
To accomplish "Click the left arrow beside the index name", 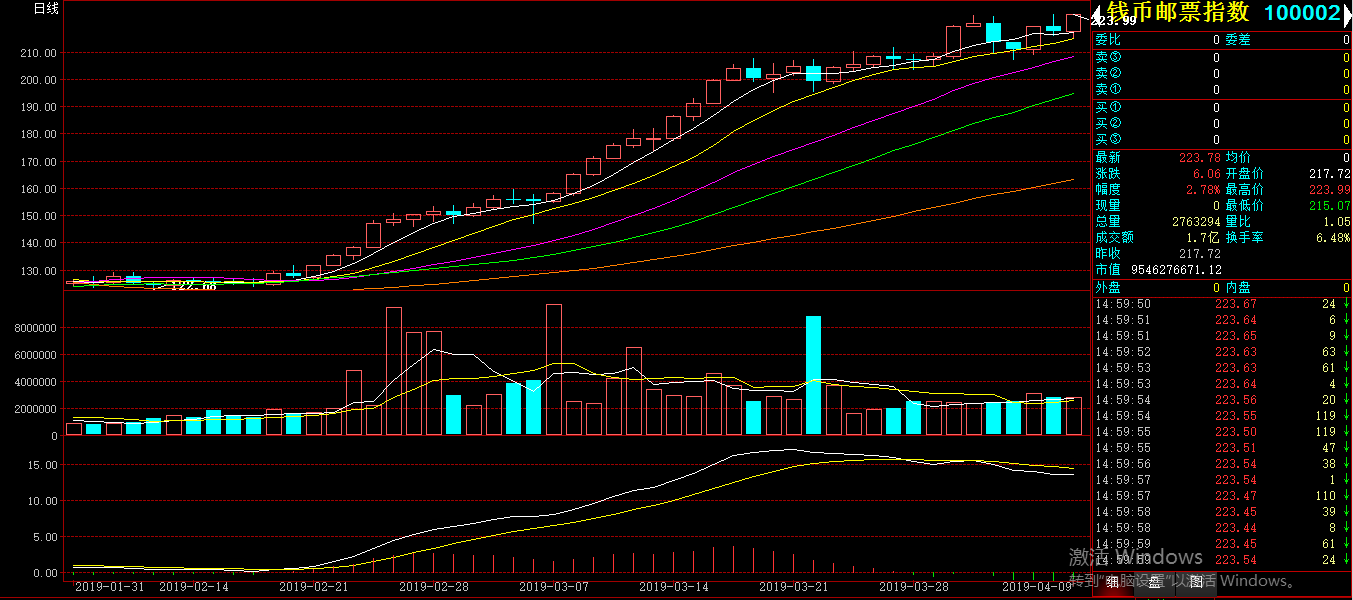I will (x=1097, y=13).
